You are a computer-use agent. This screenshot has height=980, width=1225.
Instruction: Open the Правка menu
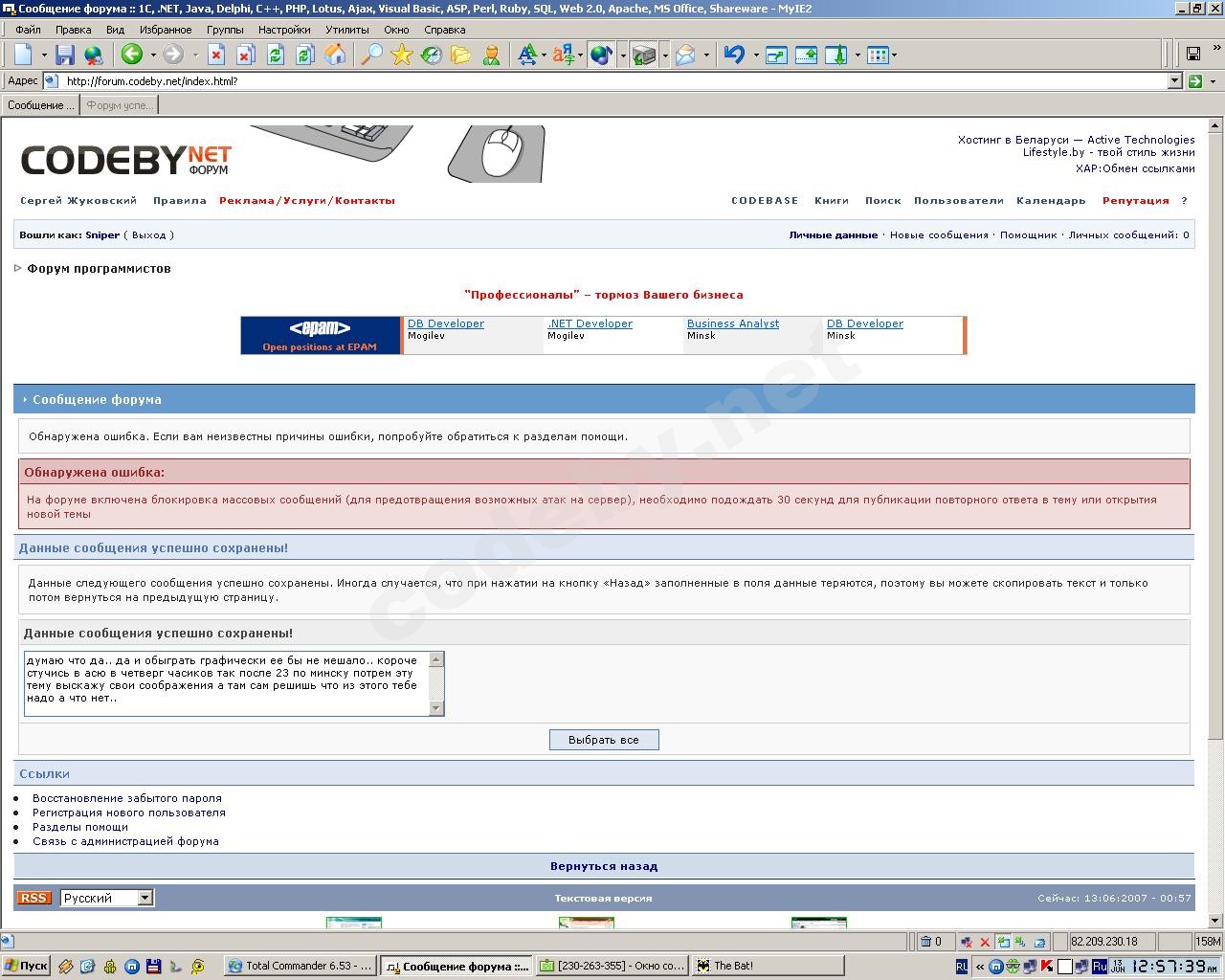[x=74, y=30]
